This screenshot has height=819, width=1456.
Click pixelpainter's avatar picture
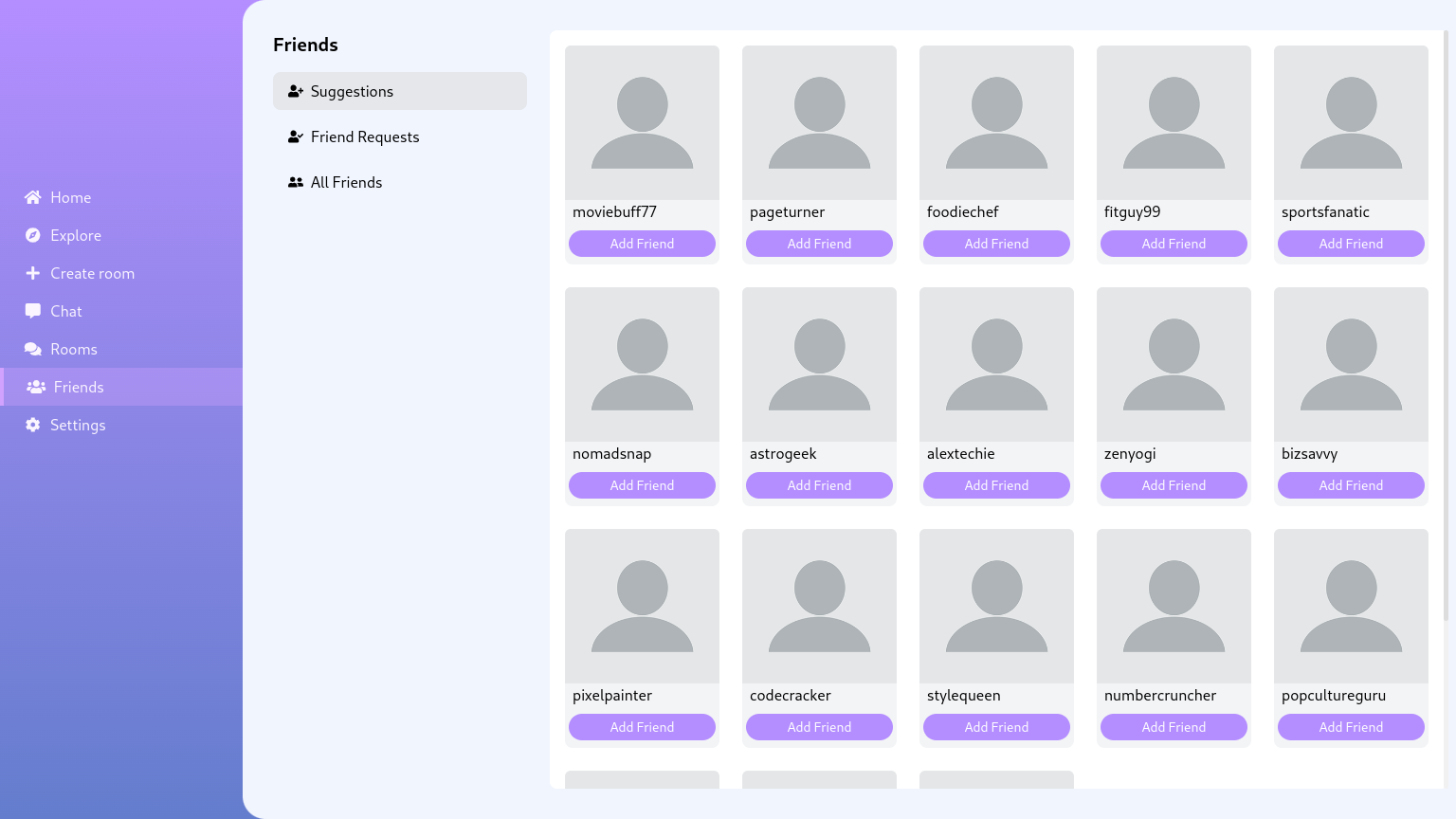click(x=642, y=606)
